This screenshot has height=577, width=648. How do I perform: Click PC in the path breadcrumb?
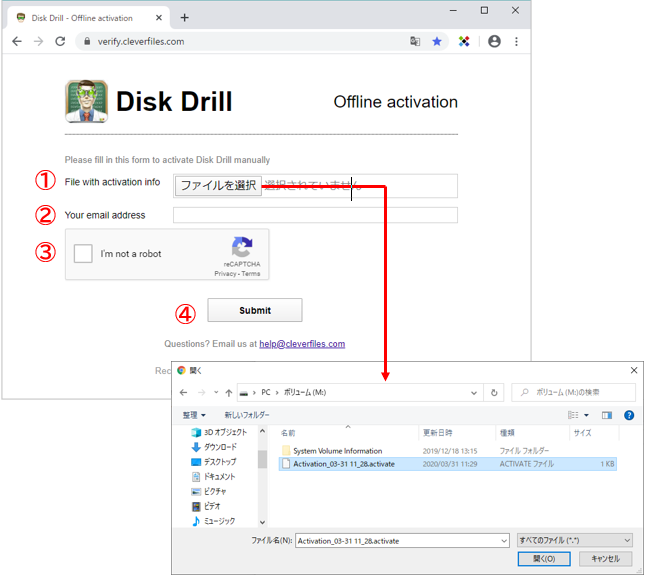click(266, 392)
